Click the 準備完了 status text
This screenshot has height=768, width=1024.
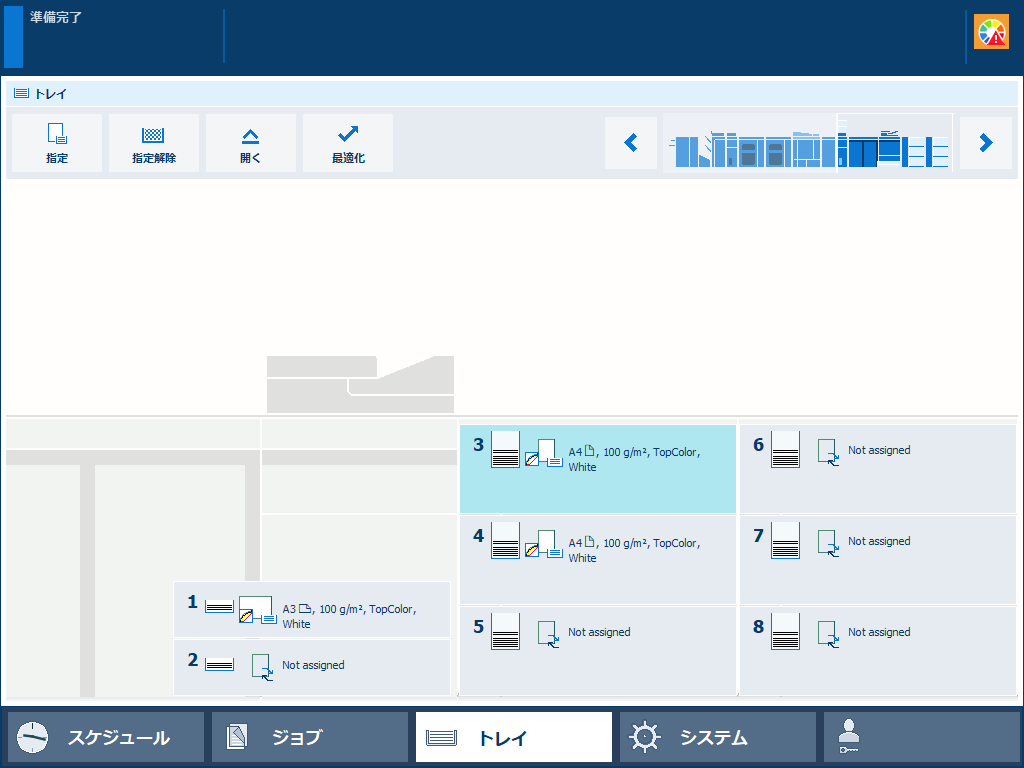tap(56, 18)
